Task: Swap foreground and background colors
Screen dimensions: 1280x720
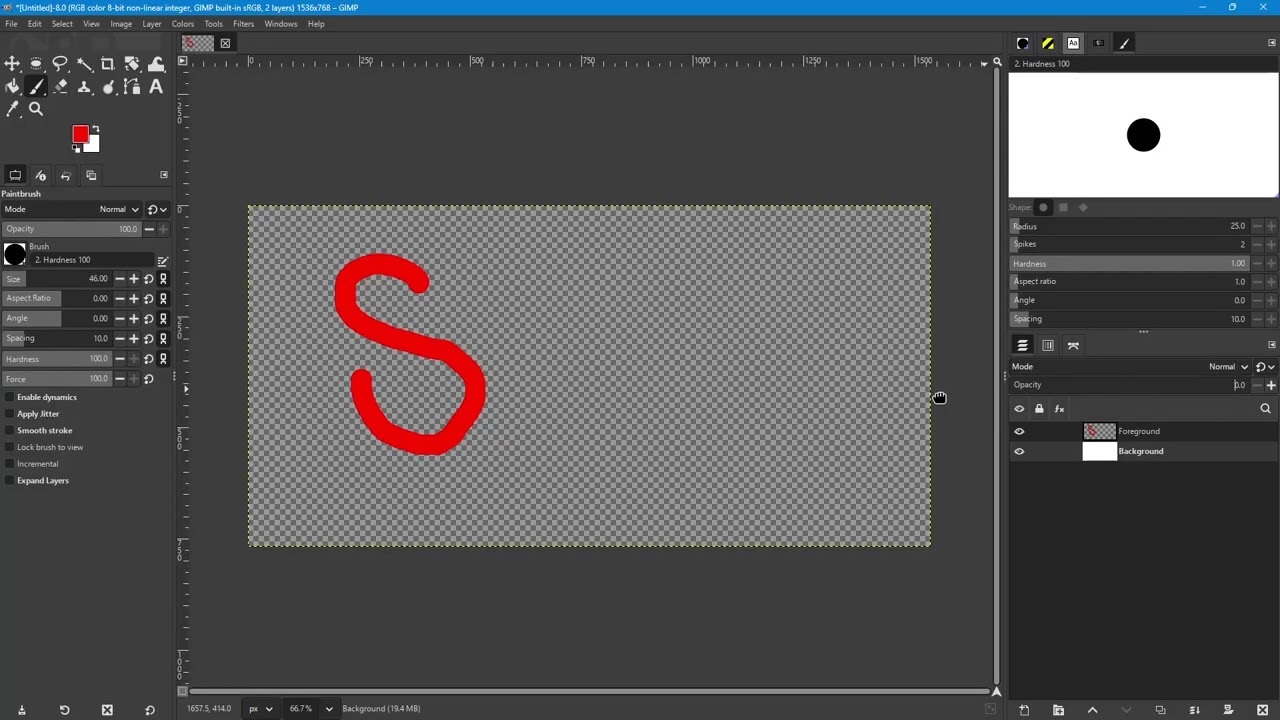Action: 95,129
